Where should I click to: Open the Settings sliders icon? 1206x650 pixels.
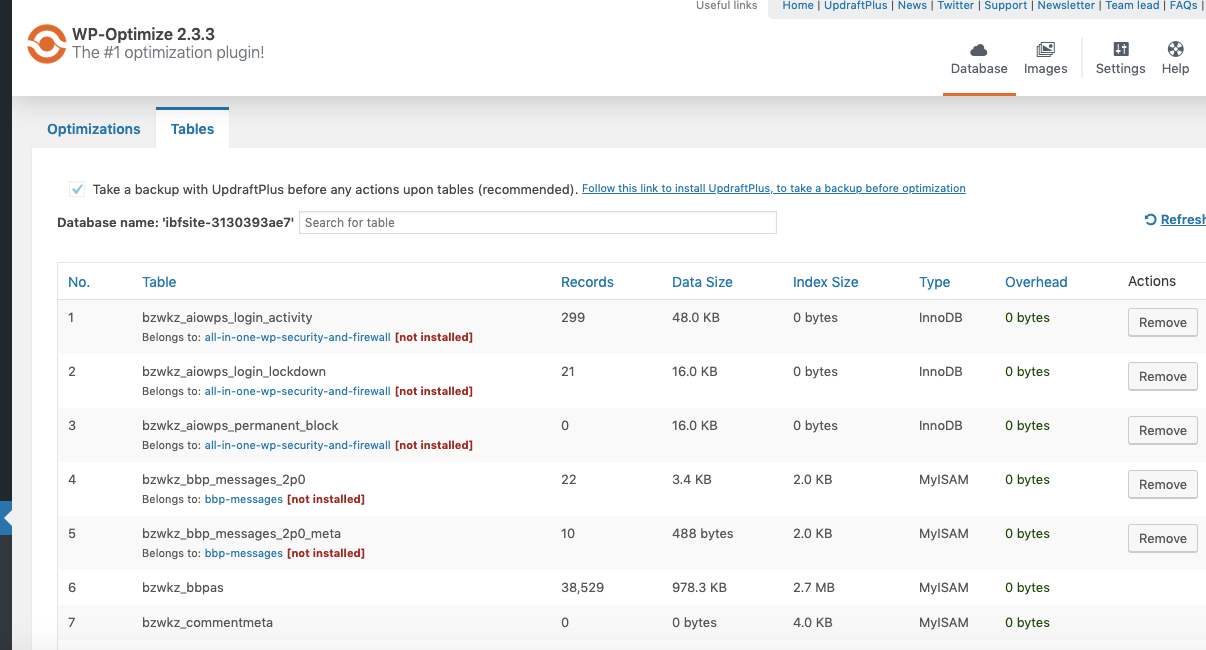(1120, 49)
